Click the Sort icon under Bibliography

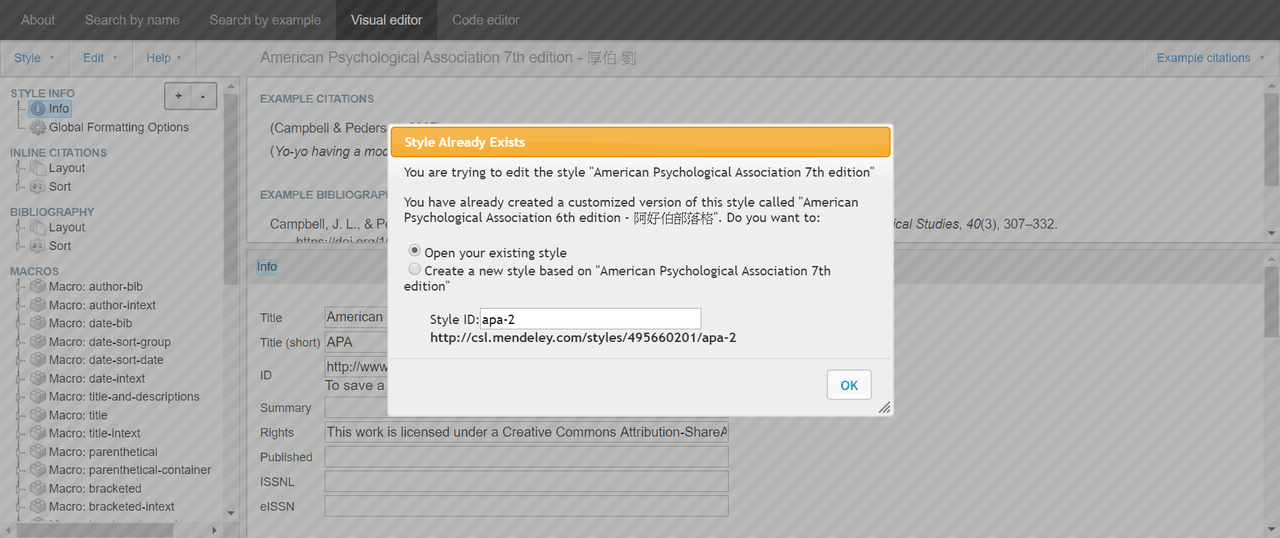[37, 246]
